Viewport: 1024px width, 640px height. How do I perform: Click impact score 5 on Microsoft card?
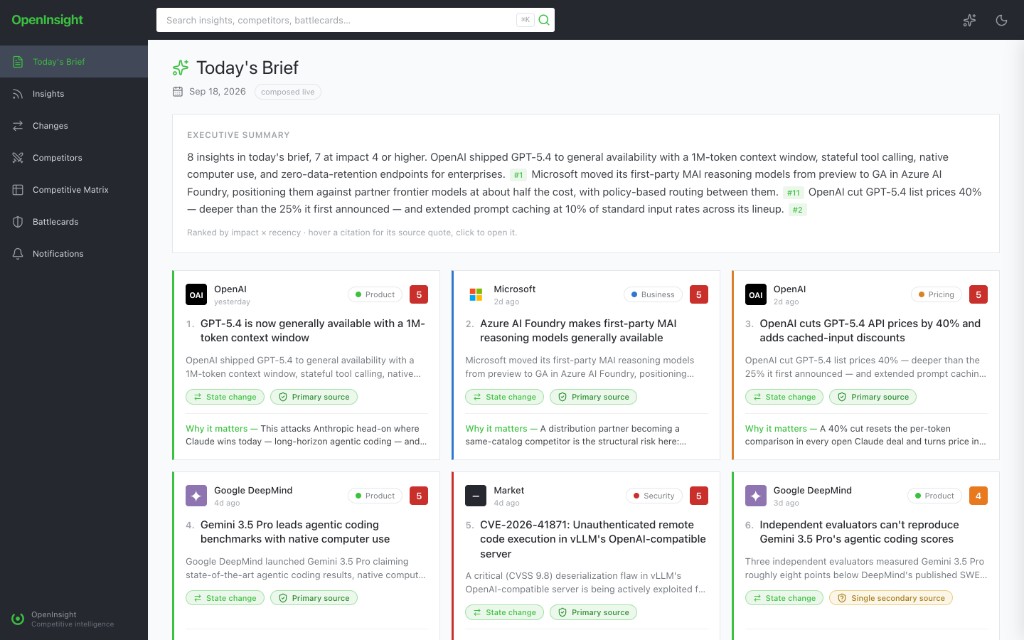(699, 295)
